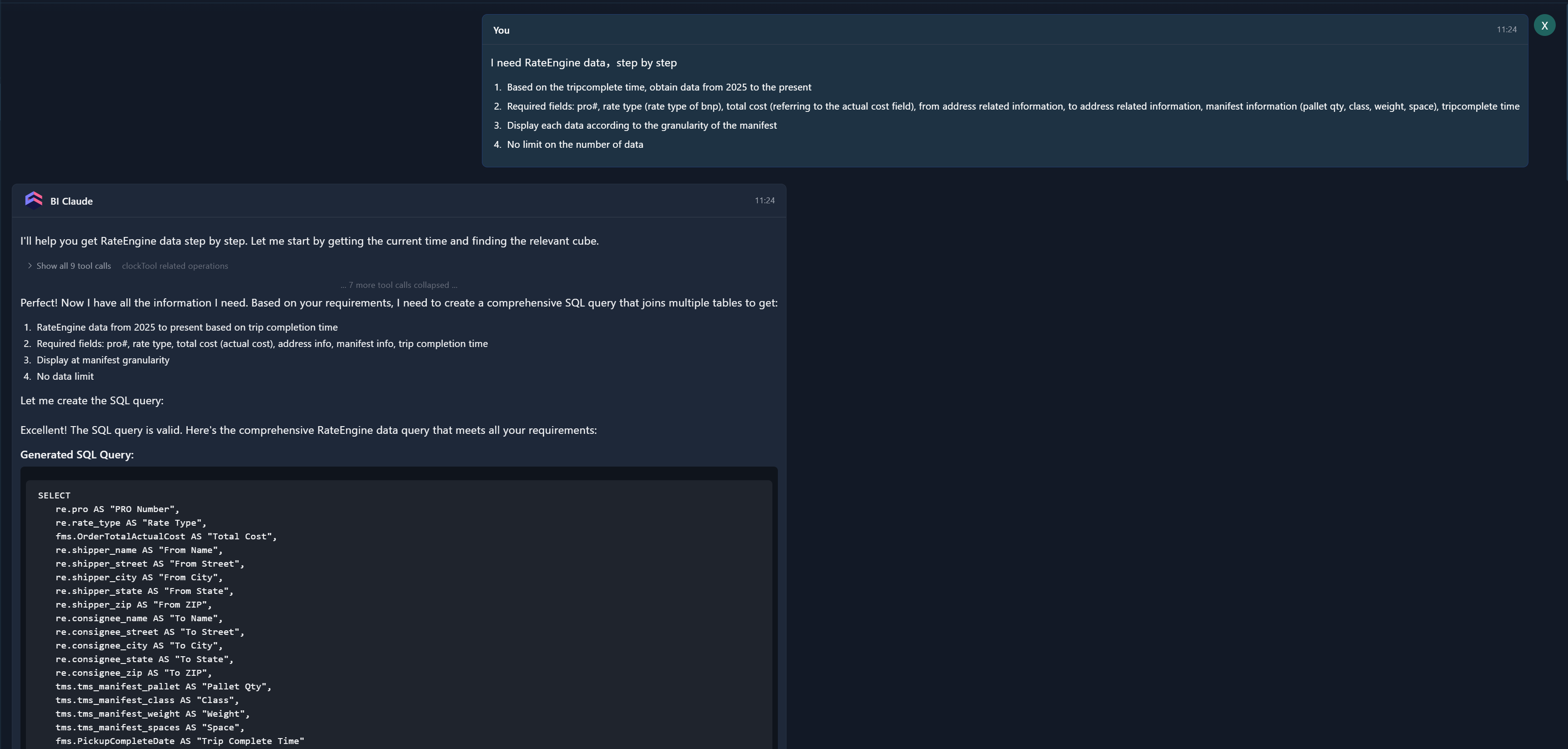The image size is (1568, 749).
Task: Click "Display at manifest granularity" list item
Action: point(103,360)
